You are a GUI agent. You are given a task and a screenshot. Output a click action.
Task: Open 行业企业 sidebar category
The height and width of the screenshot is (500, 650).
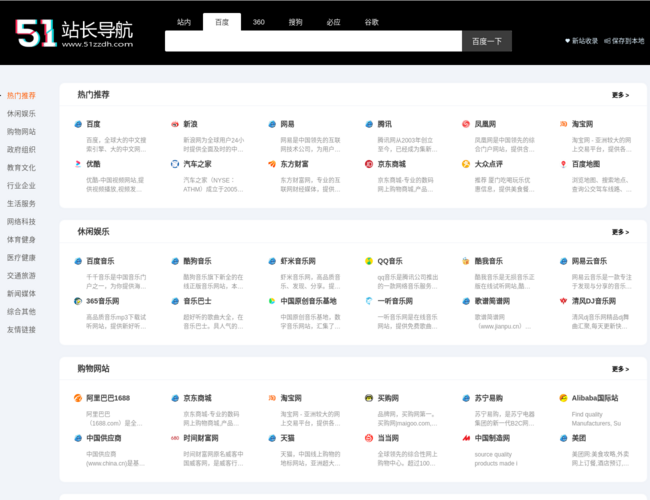(x=21, y=185)
